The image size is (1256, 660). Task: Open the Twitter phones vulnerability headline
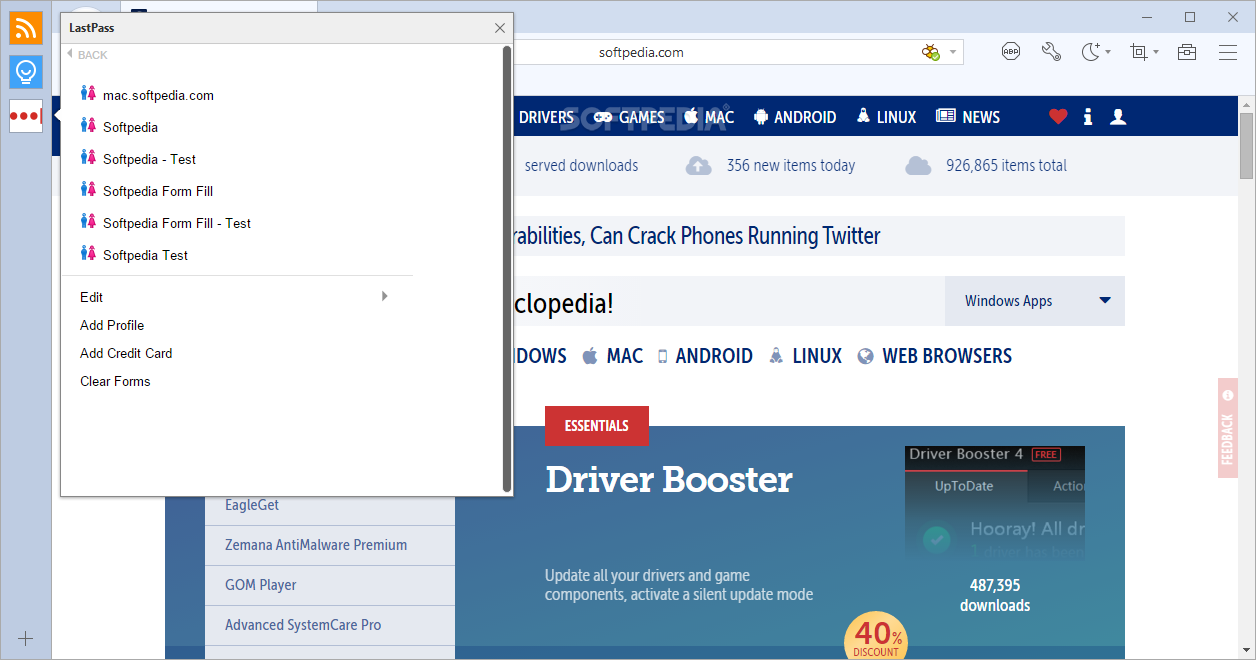pyautogui.click(x=697, y=236)
